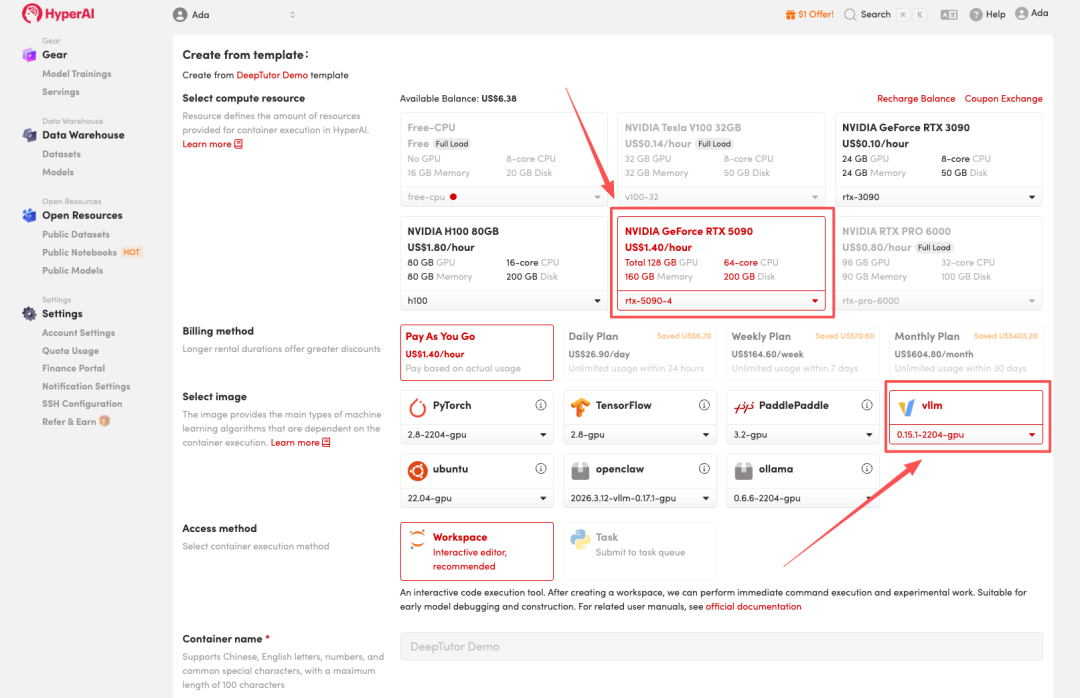The height and width of the screenshot is (698, 1080).
Task: Open Model Trainings in sidebar
Action: [x=76, y=74]
